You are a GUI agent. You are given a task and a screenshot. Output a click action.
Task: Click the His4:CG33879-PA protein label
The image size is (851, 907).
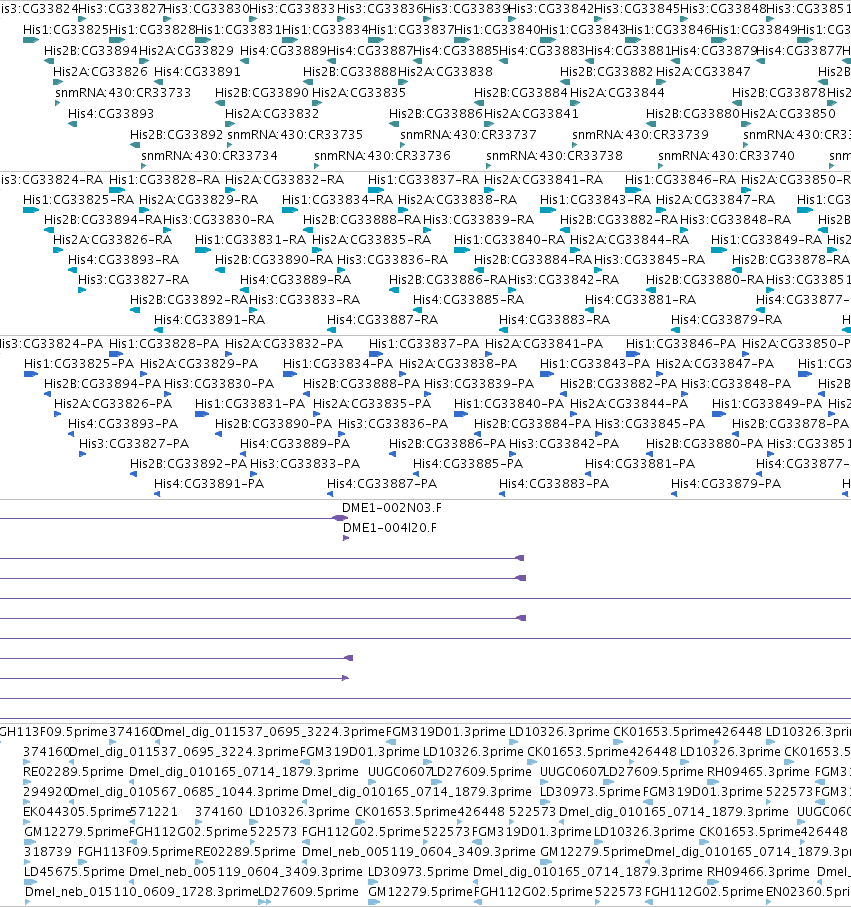coord(726,483)
